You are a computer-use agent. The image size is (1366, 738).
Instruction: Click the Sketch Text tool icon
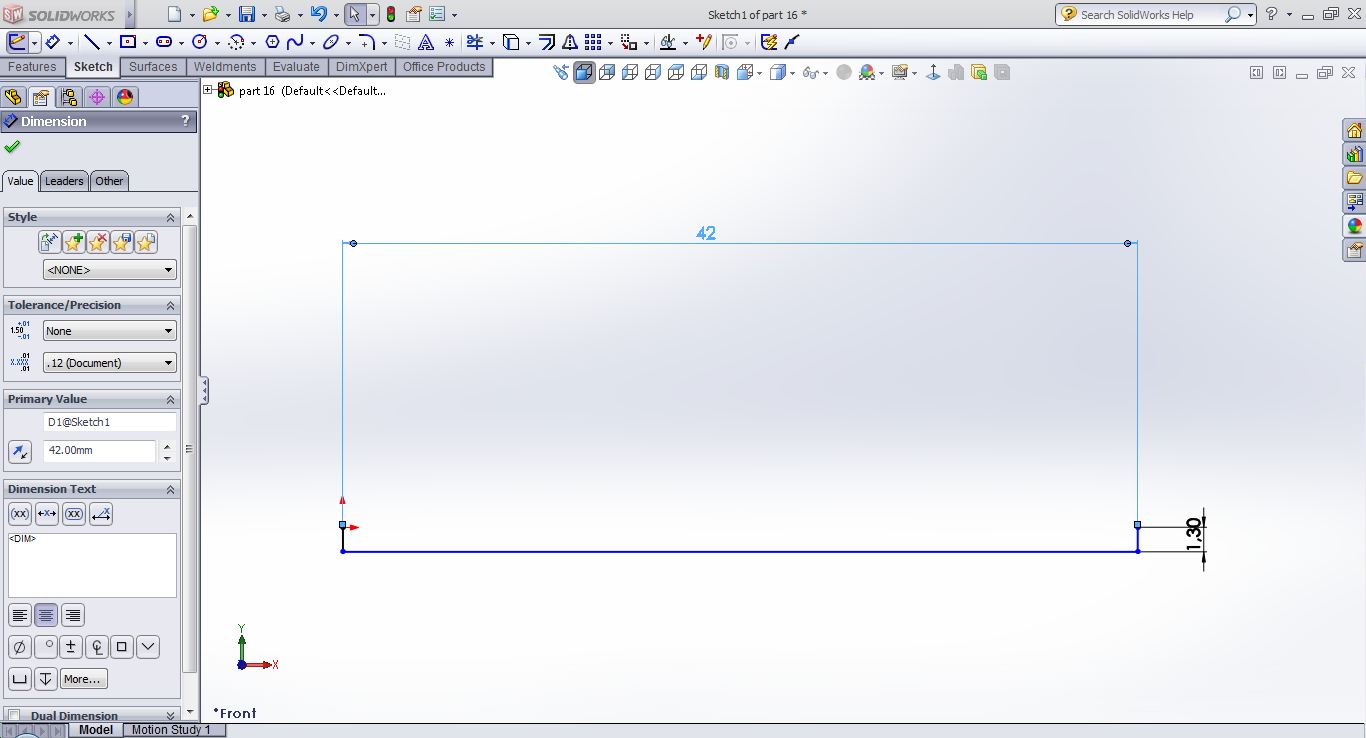[426, 42]
